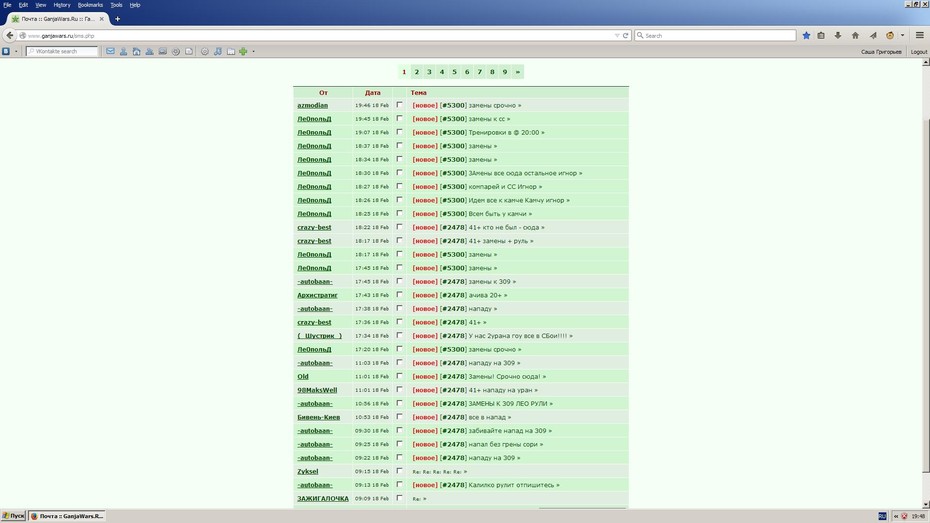Tick checkbox for azmodian message at 19:46

click(399, 105)
